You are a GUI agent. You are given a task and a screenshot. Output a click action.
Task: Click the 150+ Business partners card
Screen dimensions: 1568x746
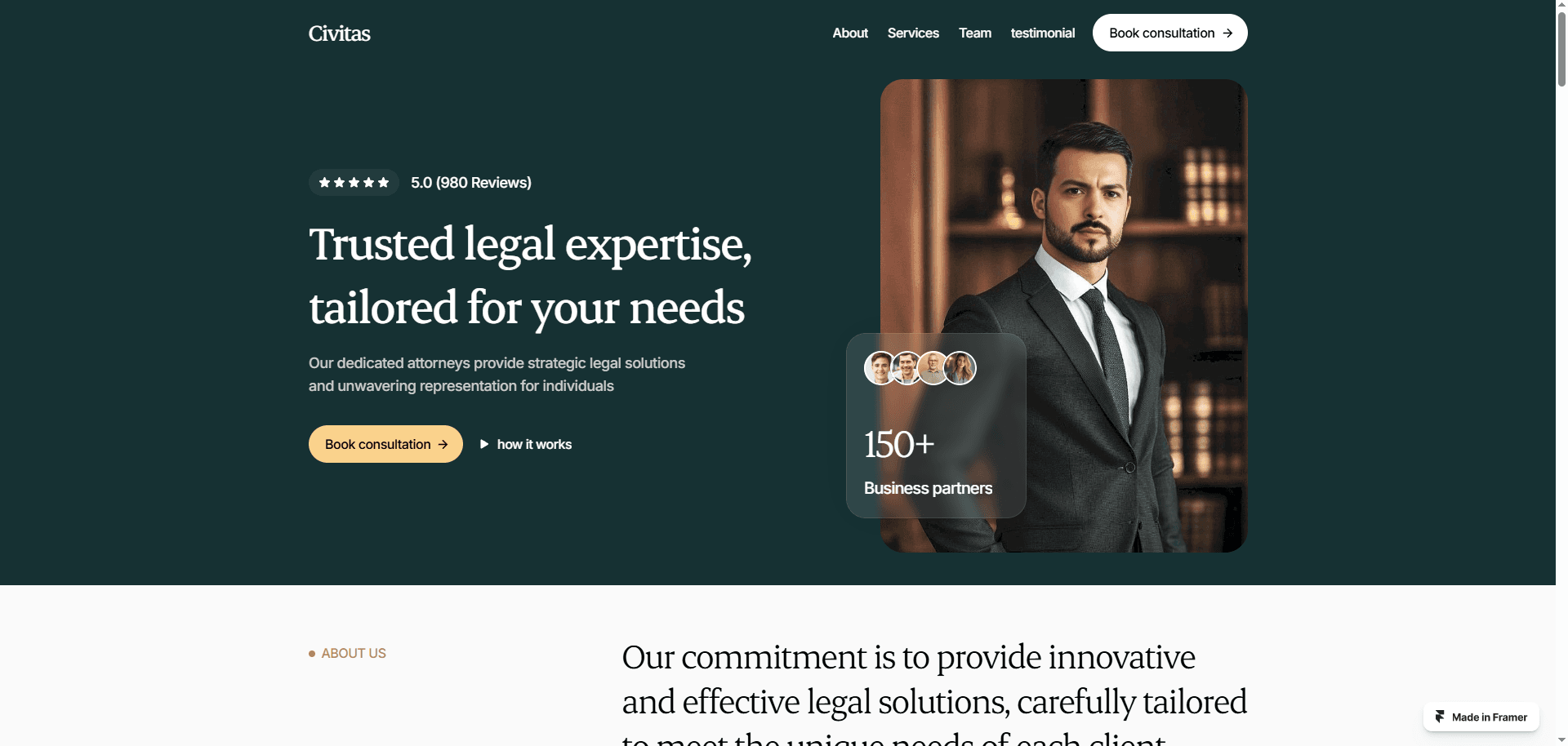(936, 425)
